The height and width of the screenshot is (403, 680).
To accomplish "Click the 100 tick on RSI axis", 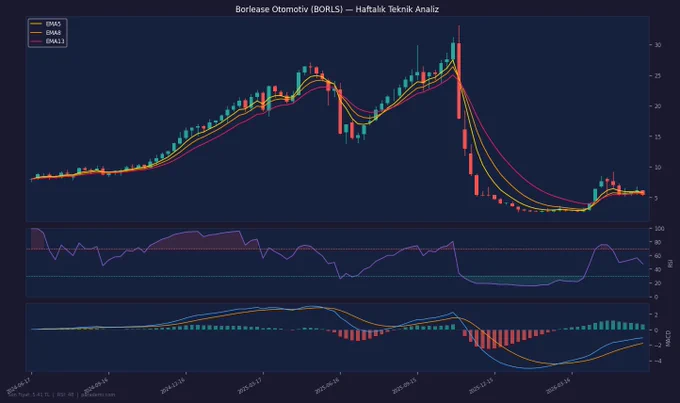I will [x=659, y=229].
